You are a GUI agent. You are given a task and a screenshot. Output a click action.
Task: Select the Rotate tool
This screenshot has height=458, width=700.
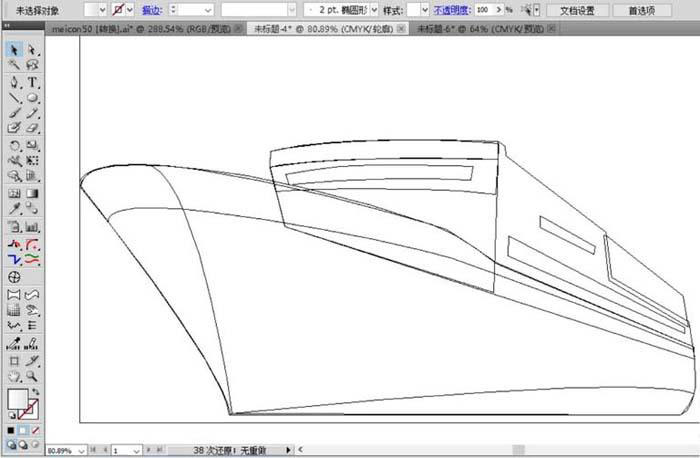tap(14, 146)
